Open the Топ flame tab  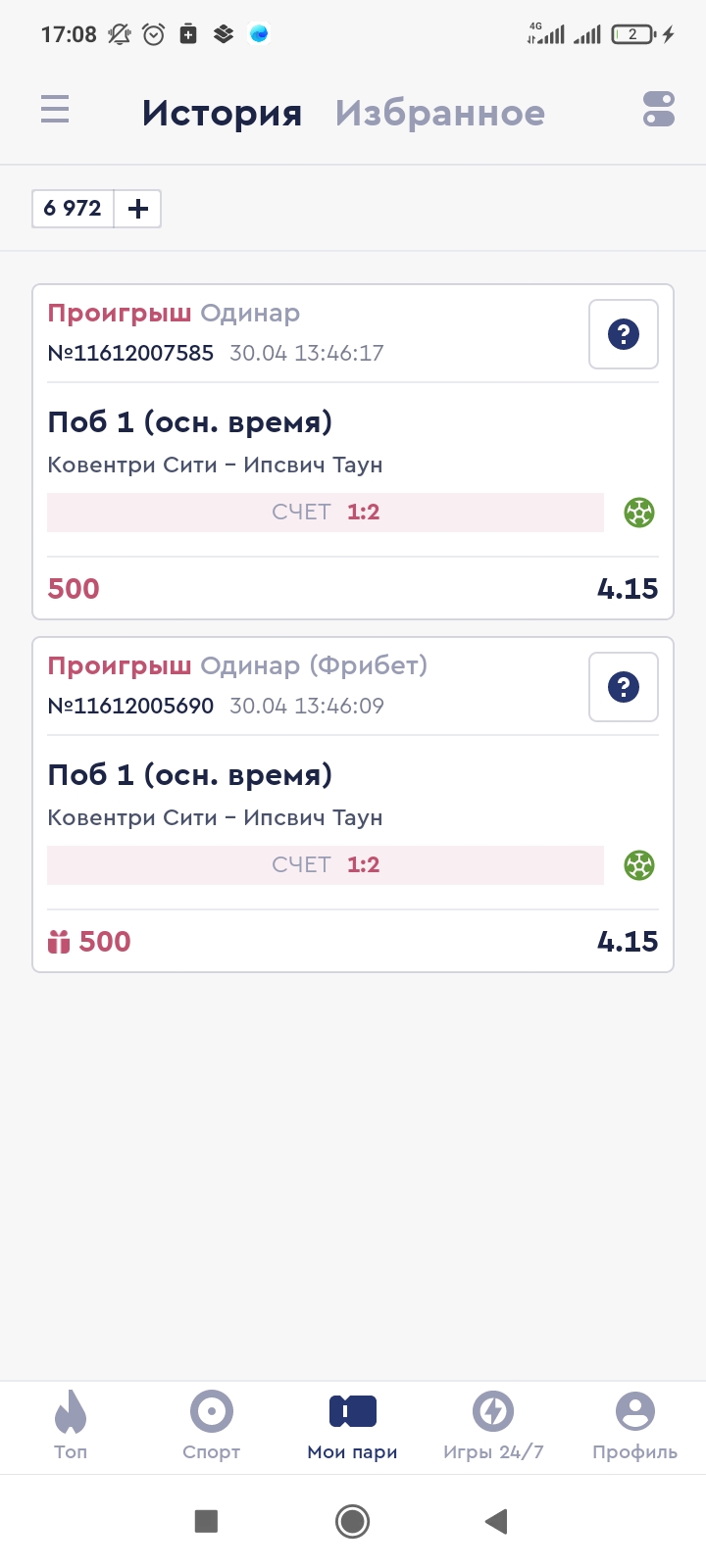pos(71,1426)
